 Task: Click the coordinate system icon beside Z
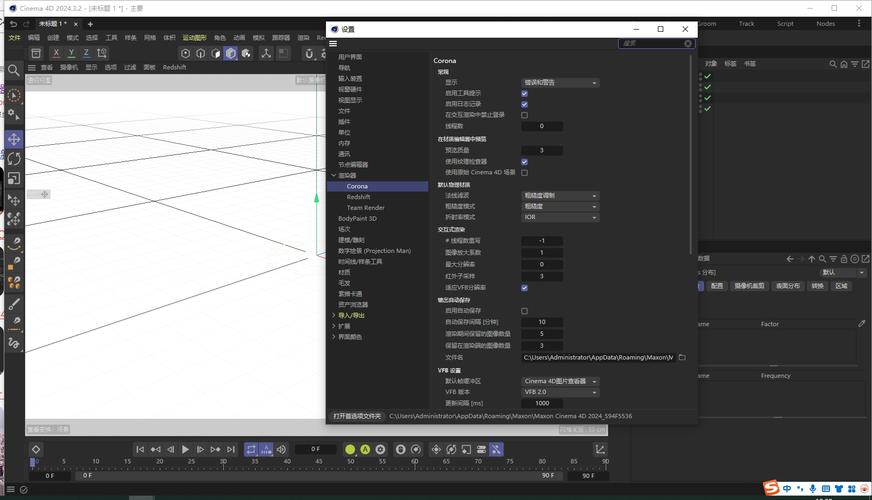[102, 53]
